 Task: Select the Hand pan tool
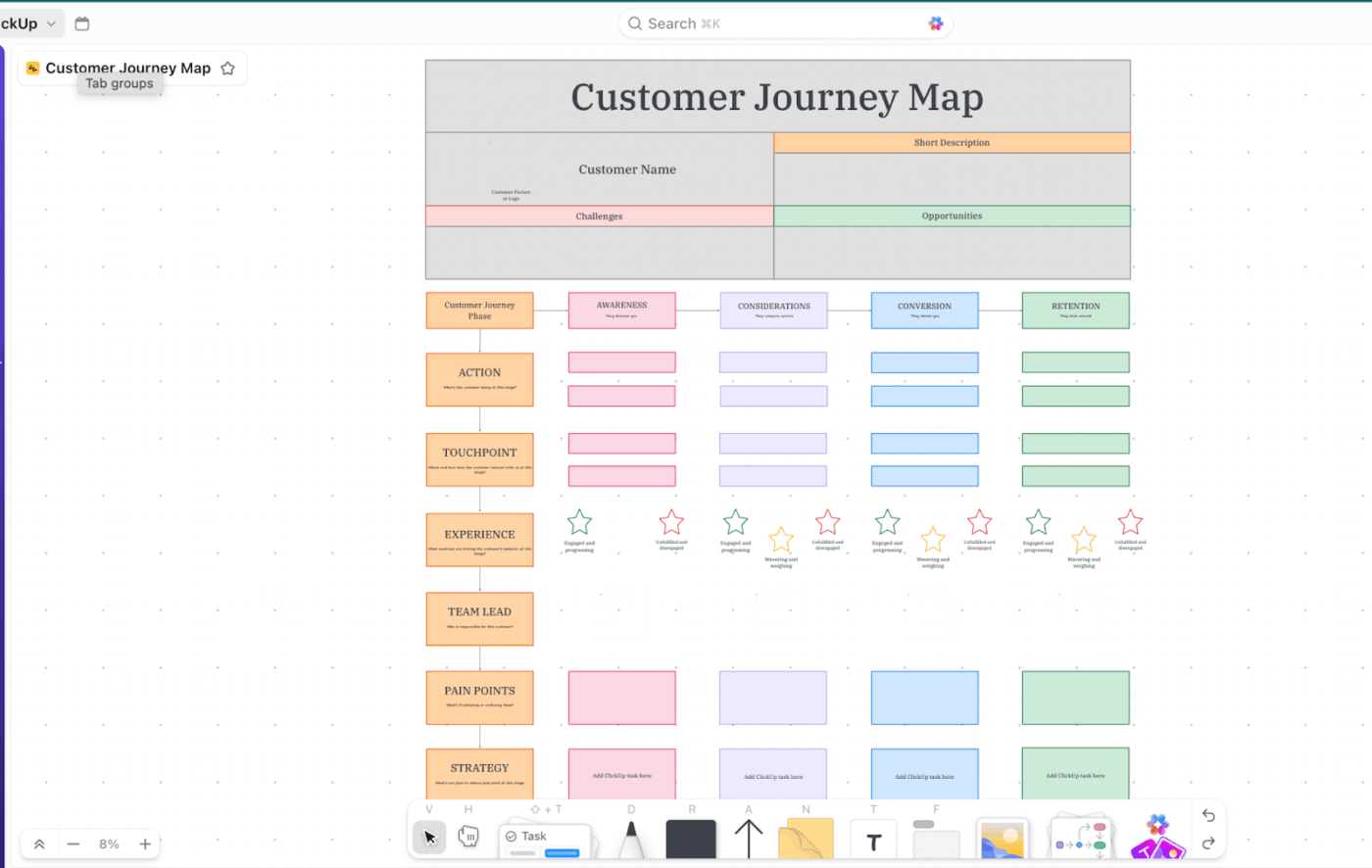tap(468, 836)
